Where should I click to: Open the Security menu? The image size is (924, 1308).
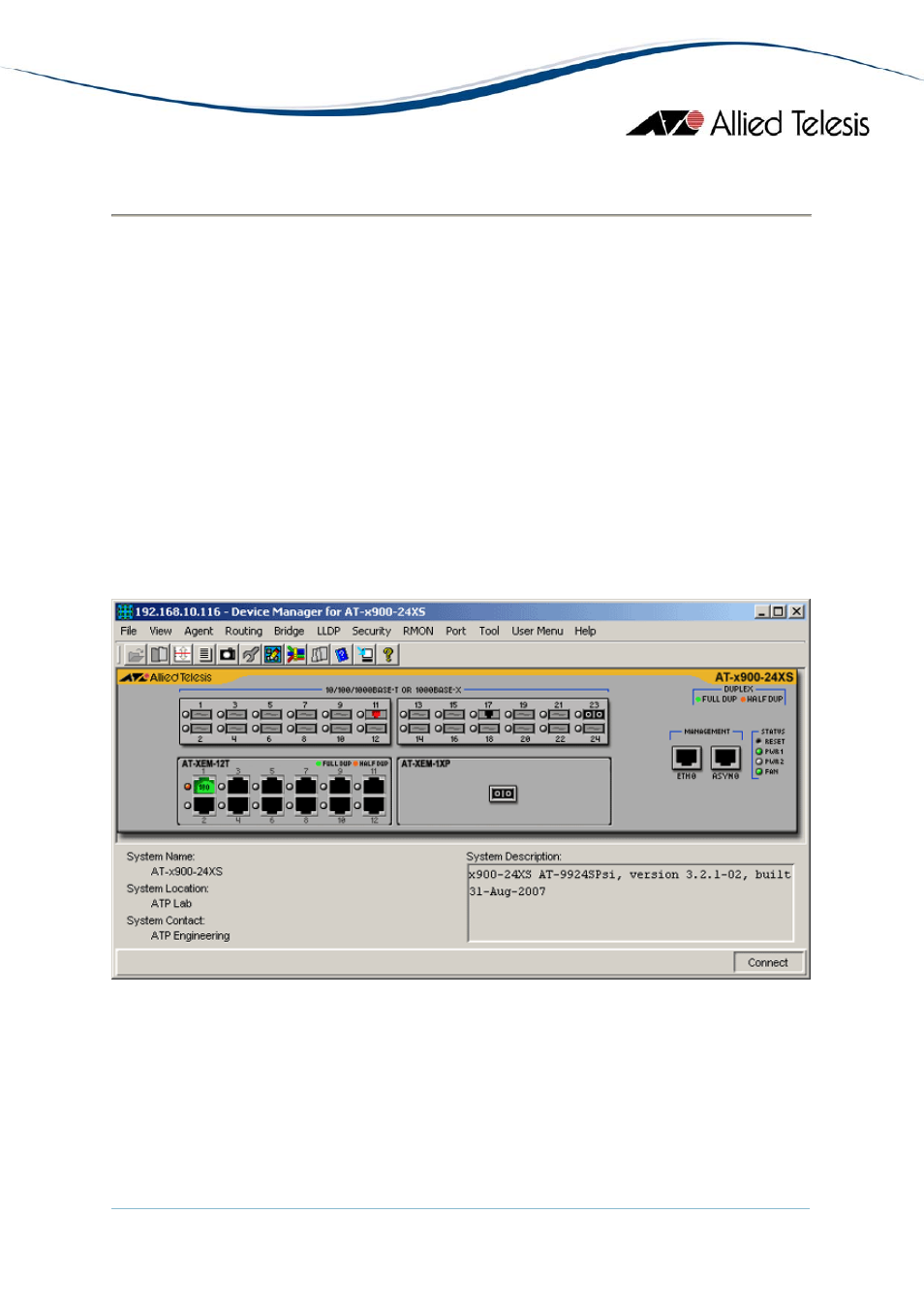[x=372, y=631]
